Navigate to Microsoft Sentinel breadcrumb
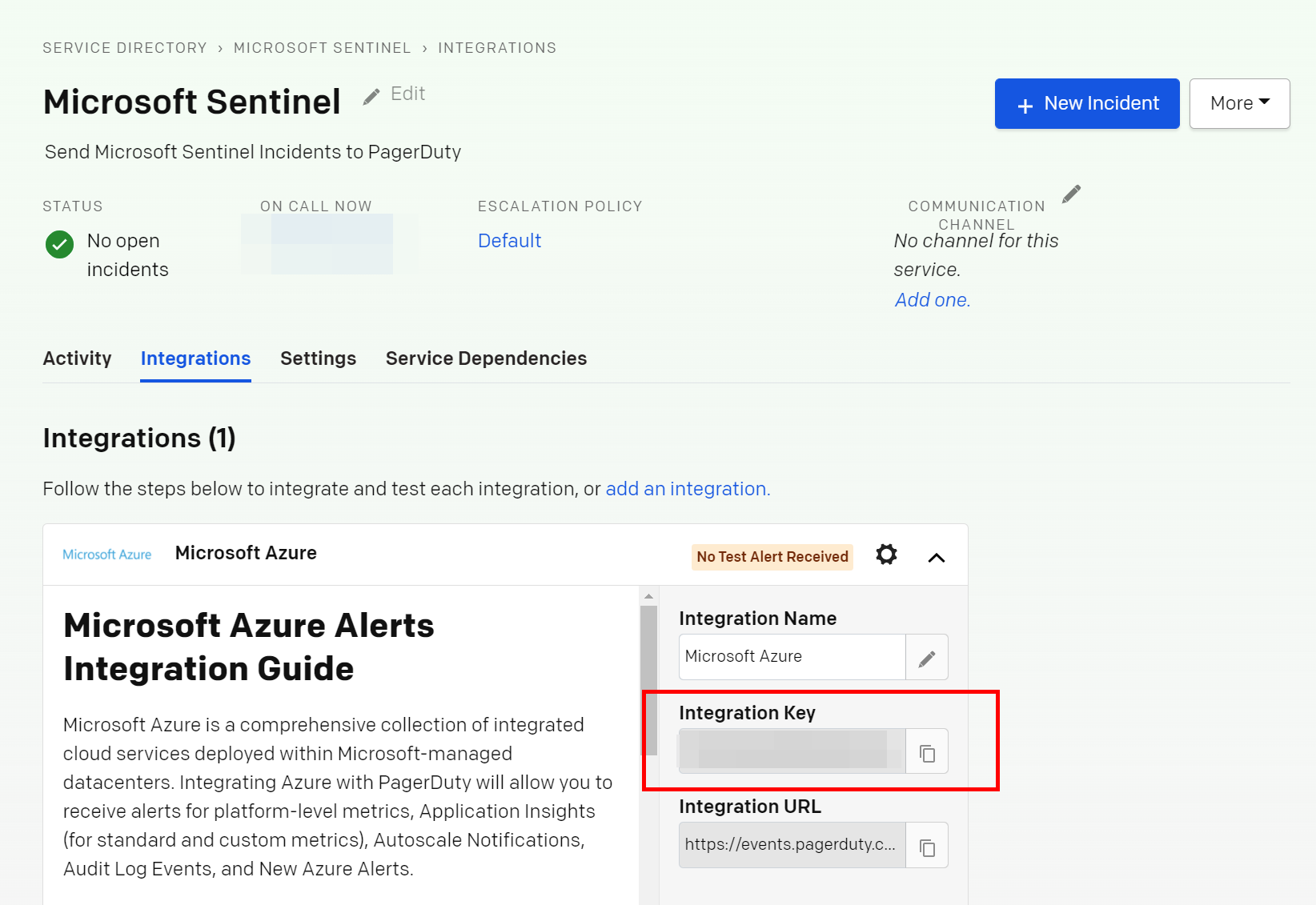 [x=323, y=48]
